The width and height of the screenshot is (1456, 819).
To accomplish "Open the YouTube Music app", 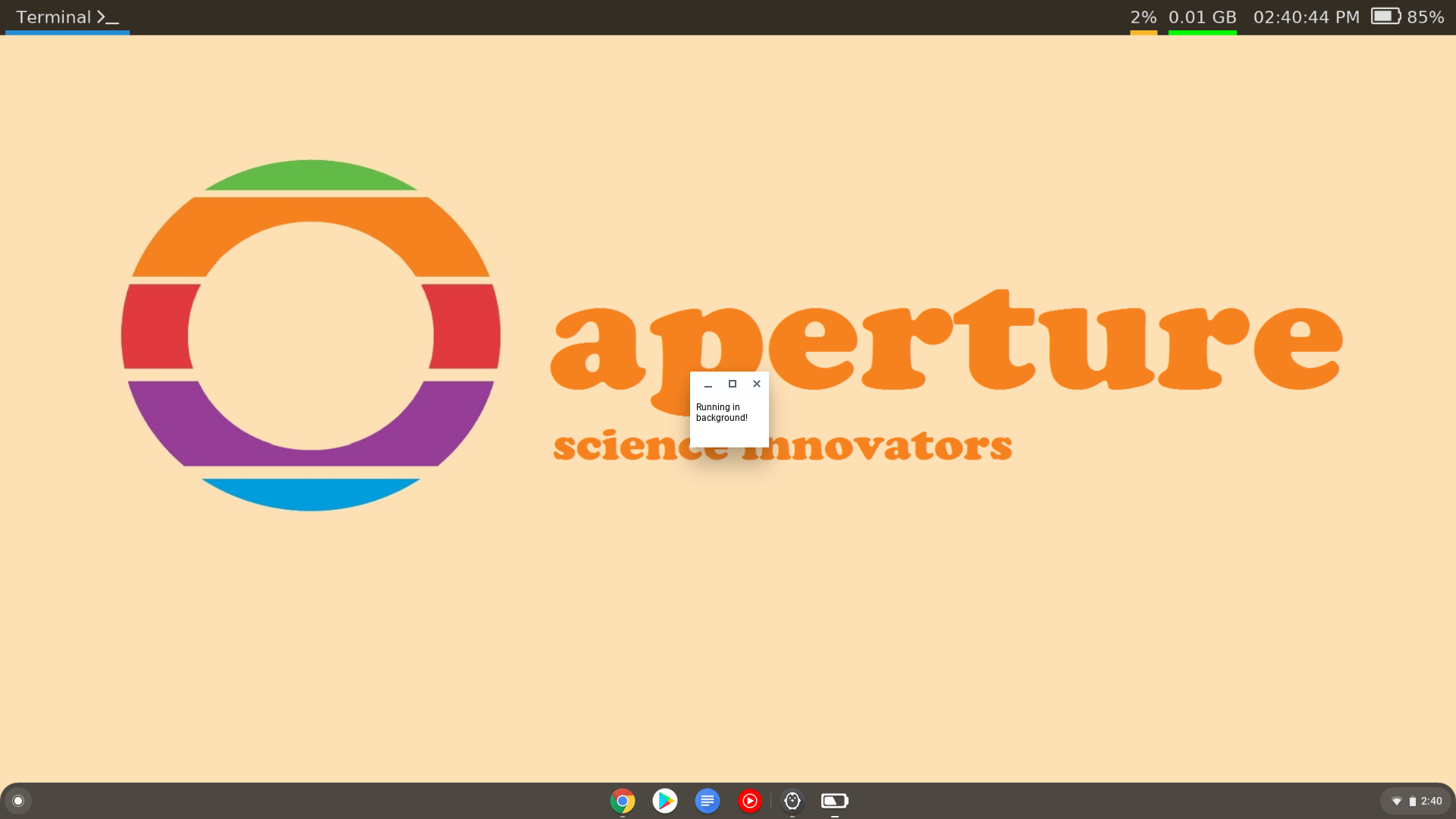I will [x=749, y=801].
